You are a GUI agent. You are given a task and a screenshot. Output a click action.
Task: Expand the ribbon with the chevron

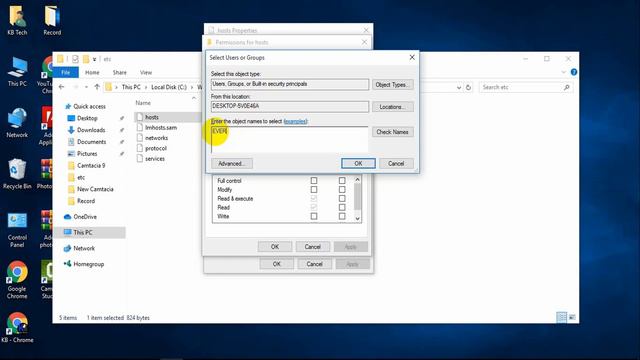tap(564, 72)
